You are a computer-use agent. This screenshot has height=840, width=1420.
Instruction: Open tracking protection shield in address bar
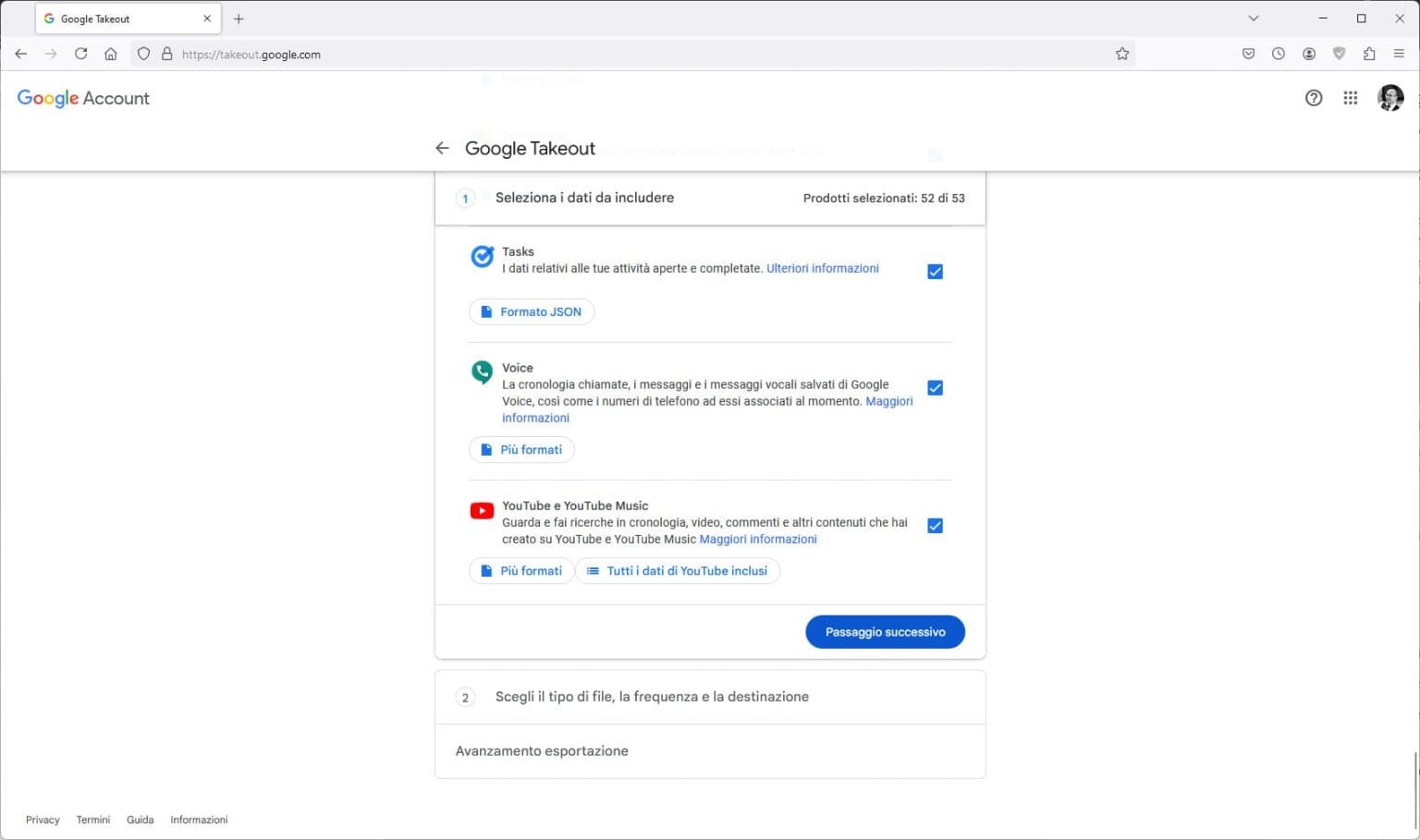point(143,54)
